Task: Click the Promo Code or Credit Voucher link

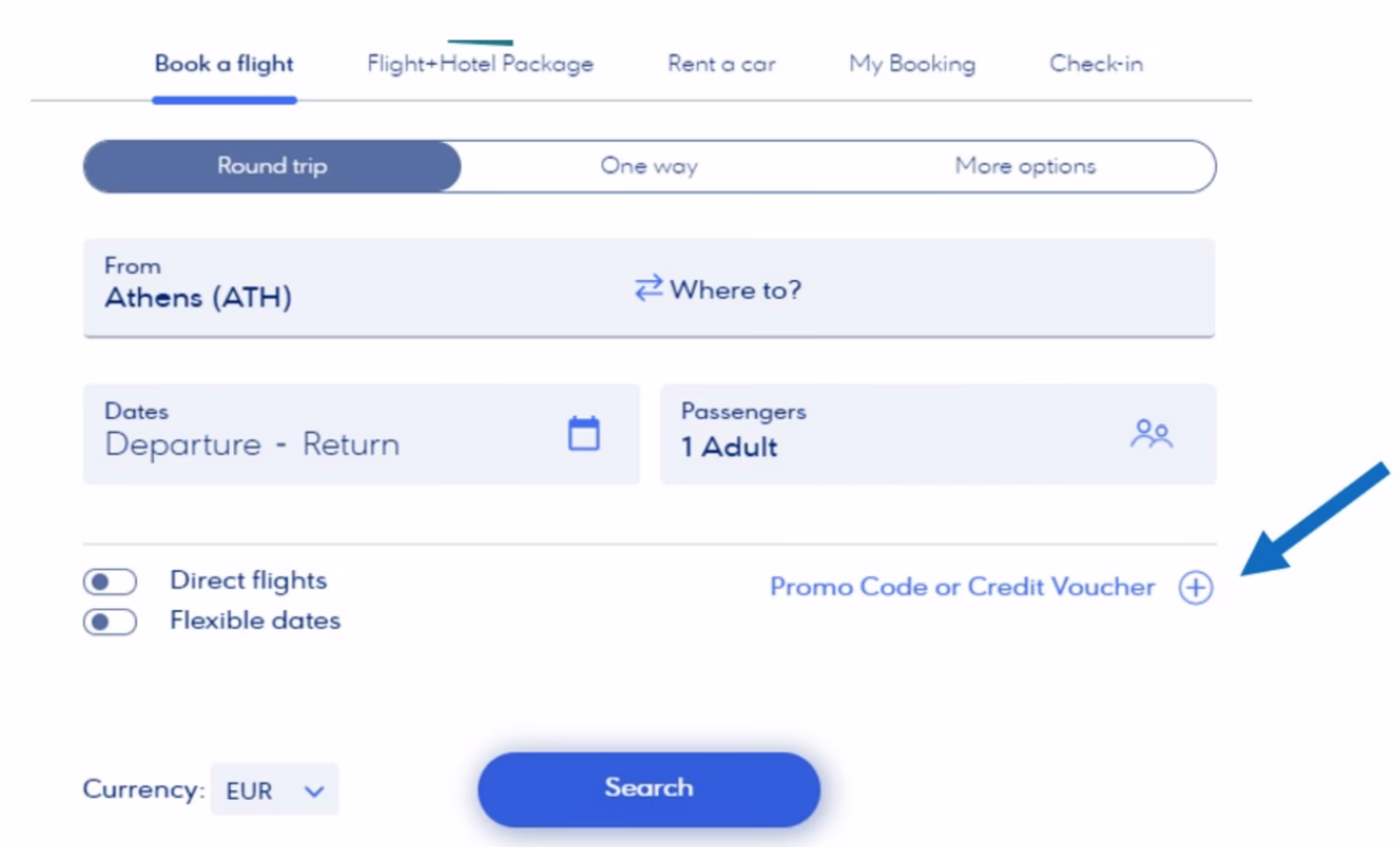Action: point(962,587)
